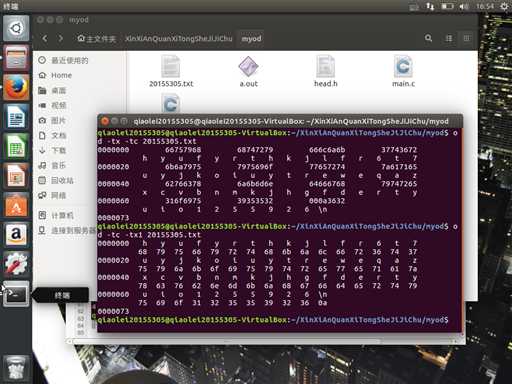The width and height of the screenshot is (512, 384).
Task: Open LibreOffice Impress from the launcher
Action: pyautogui.click(x=16, y=176)
